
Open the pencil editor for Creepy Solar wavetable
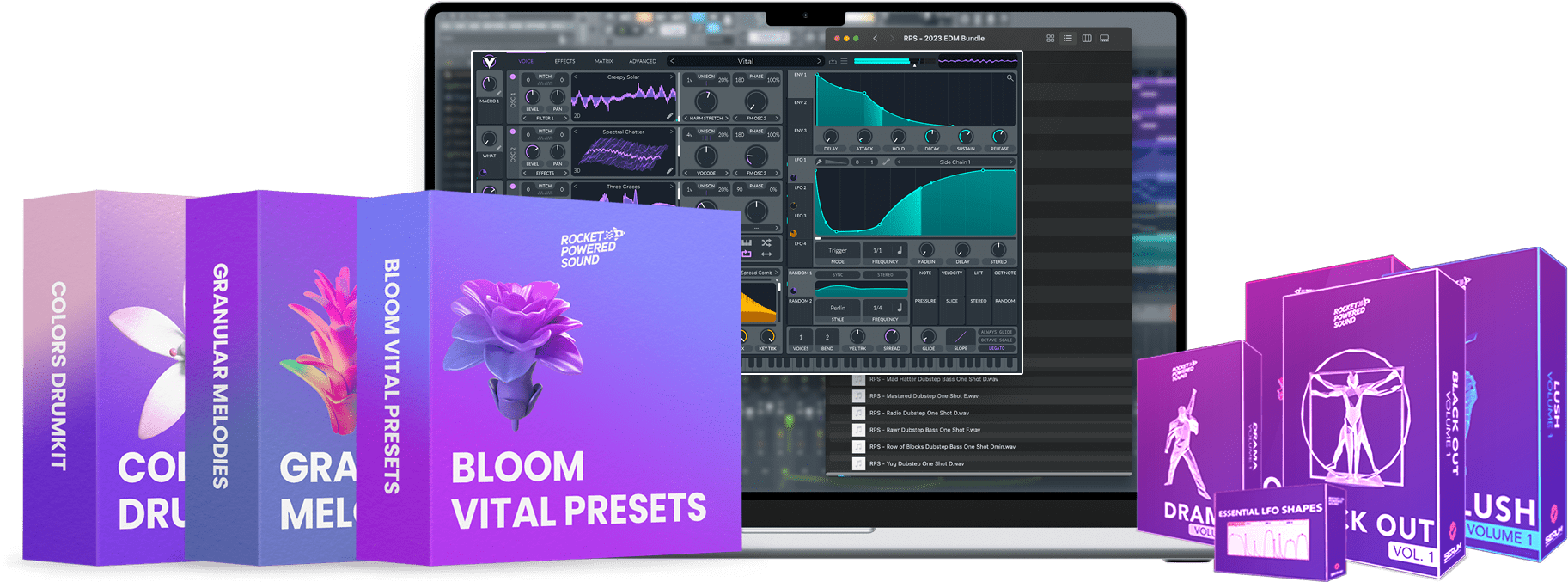tap(669, 115)
